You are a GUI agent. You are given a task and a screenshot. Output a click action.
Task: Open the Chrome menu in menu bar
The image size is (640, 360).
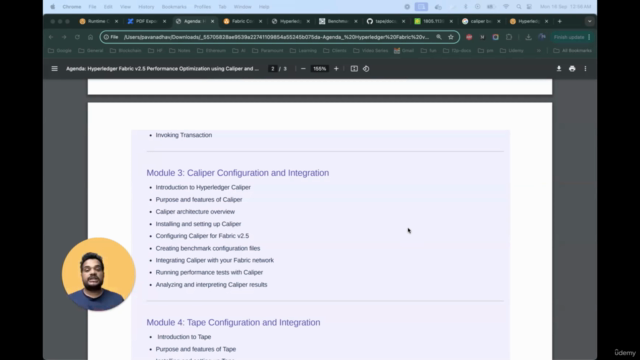(71, 7)
